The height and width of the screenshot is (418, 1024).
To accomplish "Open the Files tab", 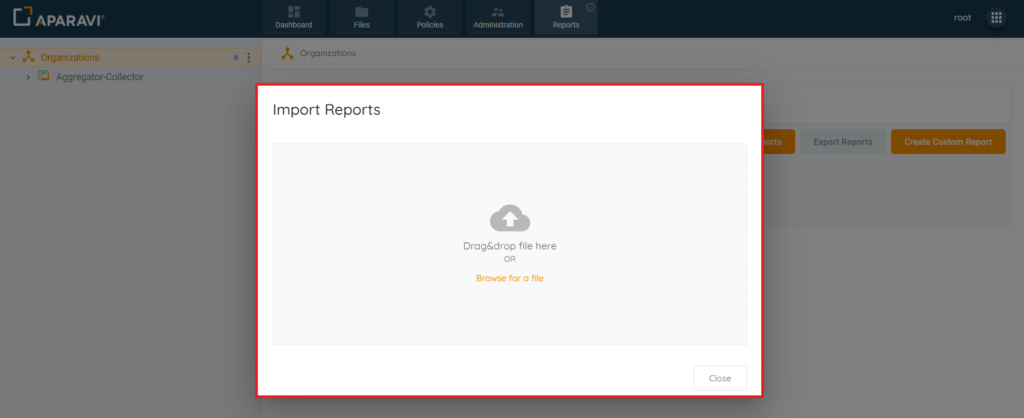I will click(361, 18).
